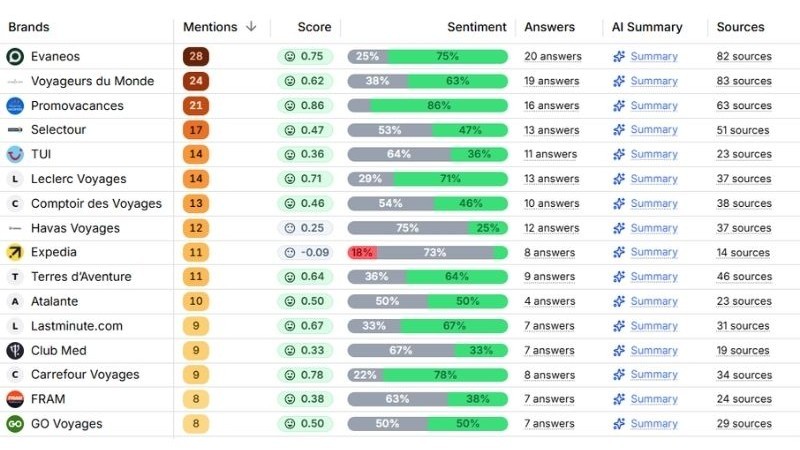This screenshot has height=450, width=800.
Task: Click the Club Med trident logo icon
Action: 15,350
